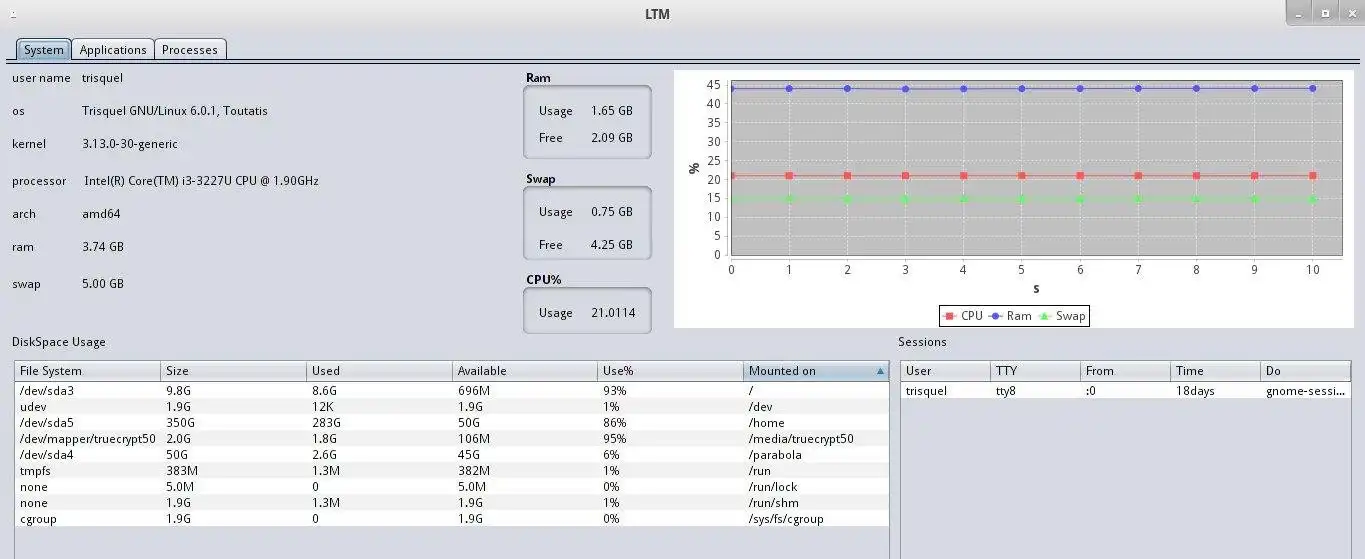Image resolution: width=1365 pixels, height=559 pixels.
Task: Click the 93% use value
Action: tap(615, 390)
